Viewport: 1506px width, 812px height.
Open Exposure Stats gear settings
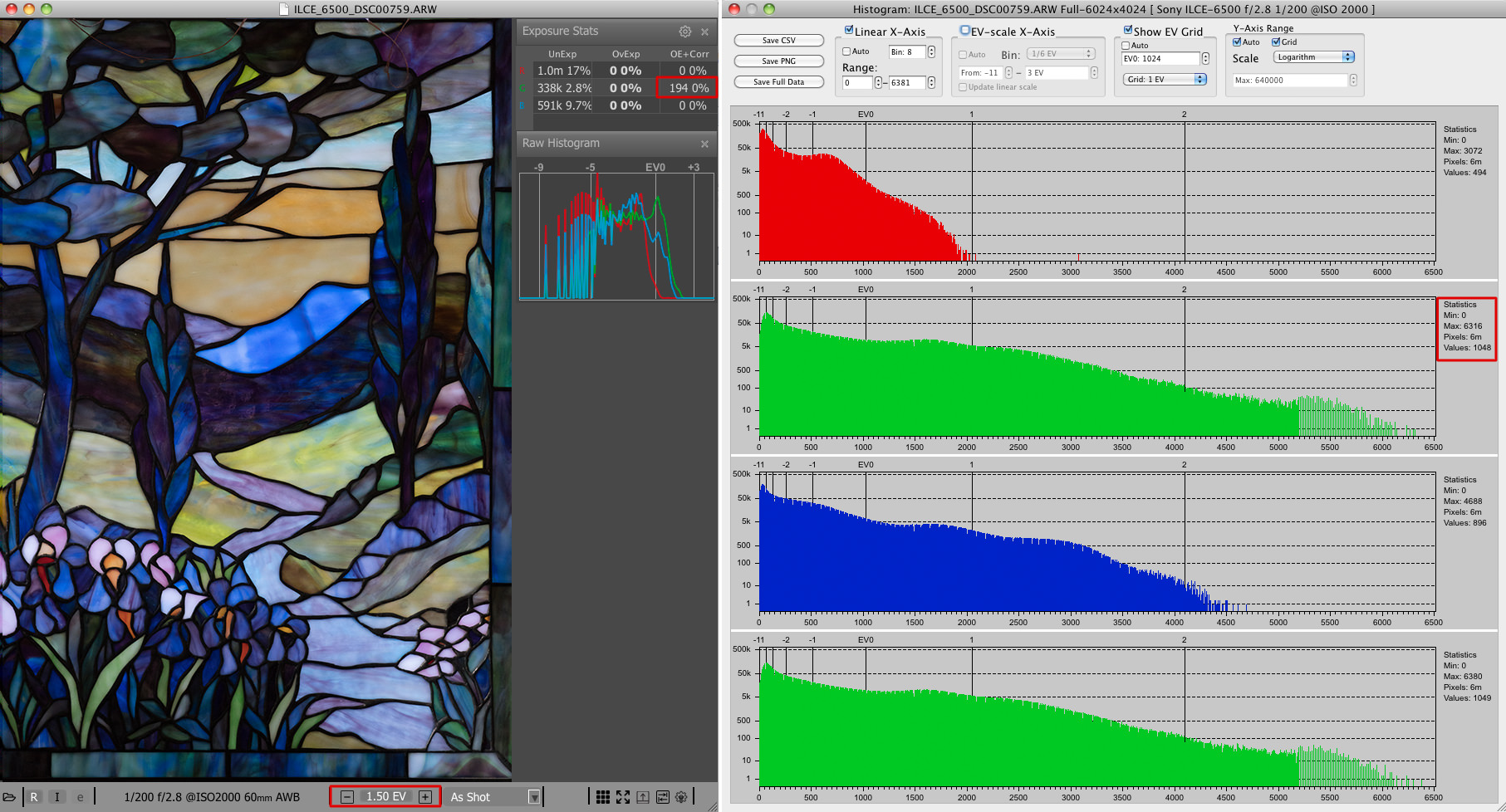684,32
